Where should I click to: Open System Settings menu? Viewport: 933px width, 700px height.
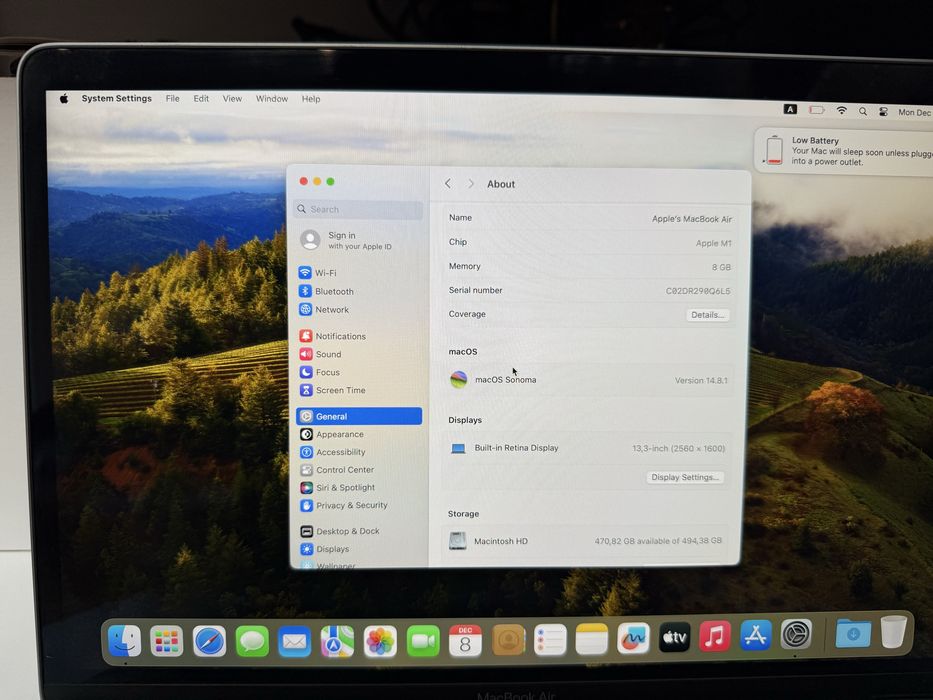[x=117, y=98]
